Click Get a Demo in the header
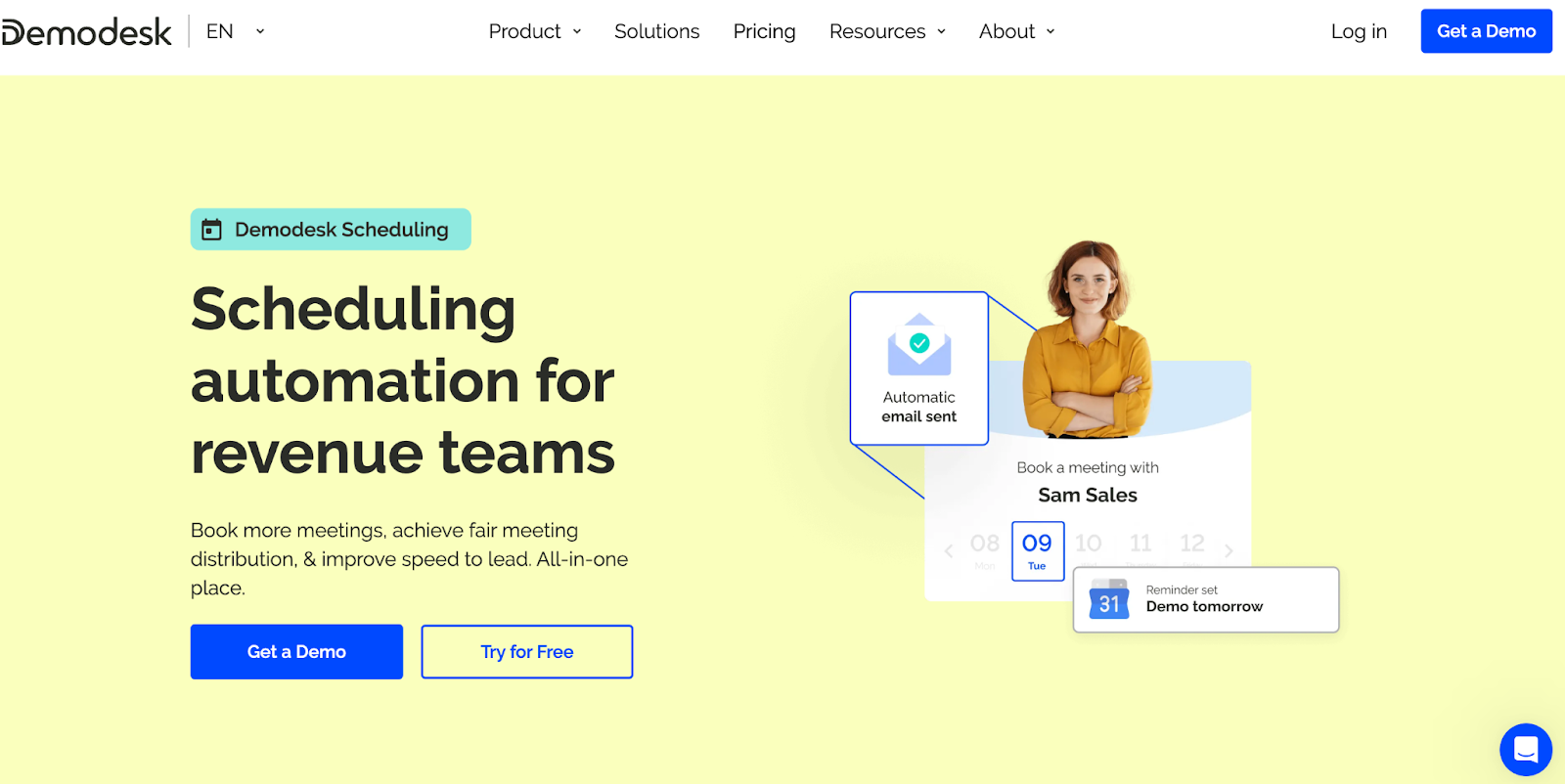Screen dimensions: 1565x784 (1486, 31)
